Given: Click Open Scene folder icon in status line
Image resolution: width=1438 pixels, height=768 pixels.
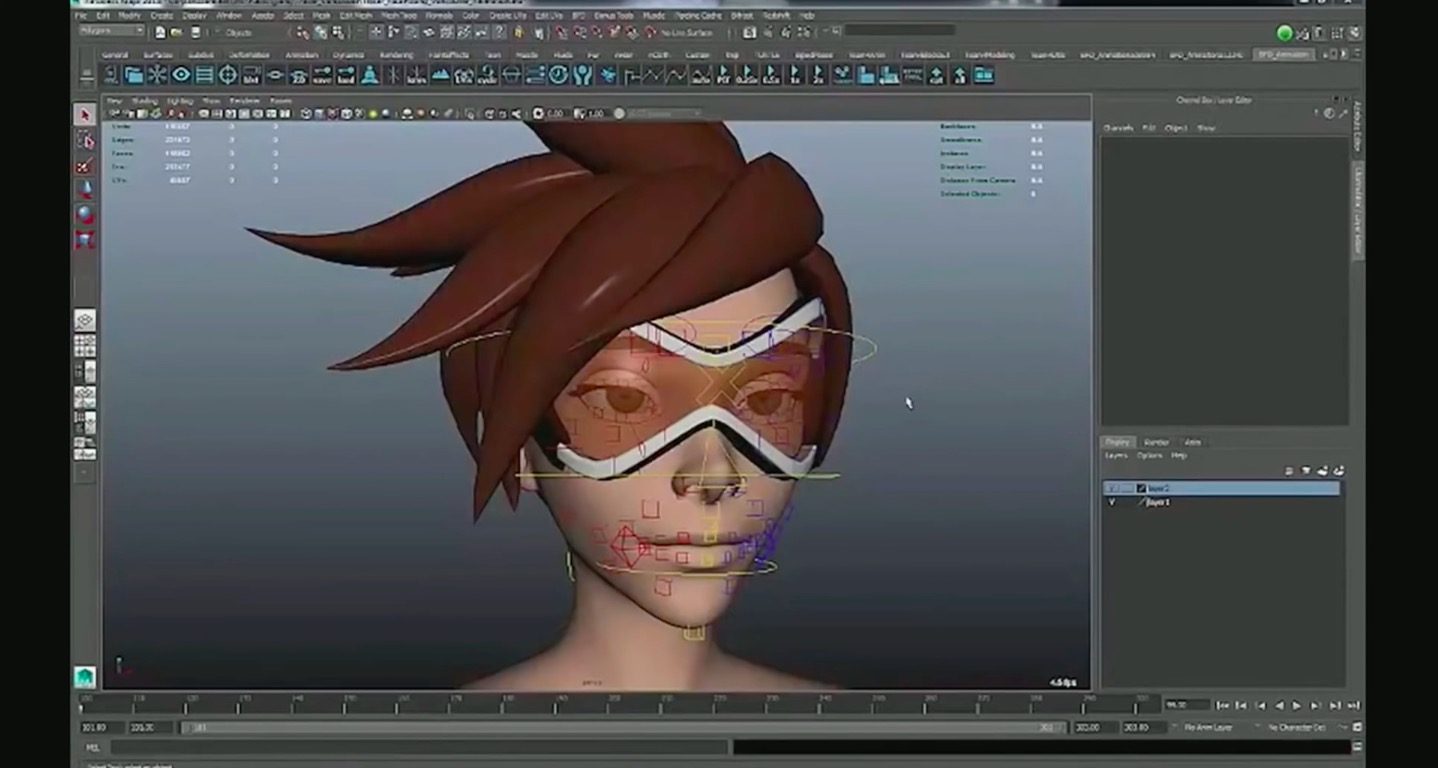Looking at the screenshot, I should [x=175, y=32].
